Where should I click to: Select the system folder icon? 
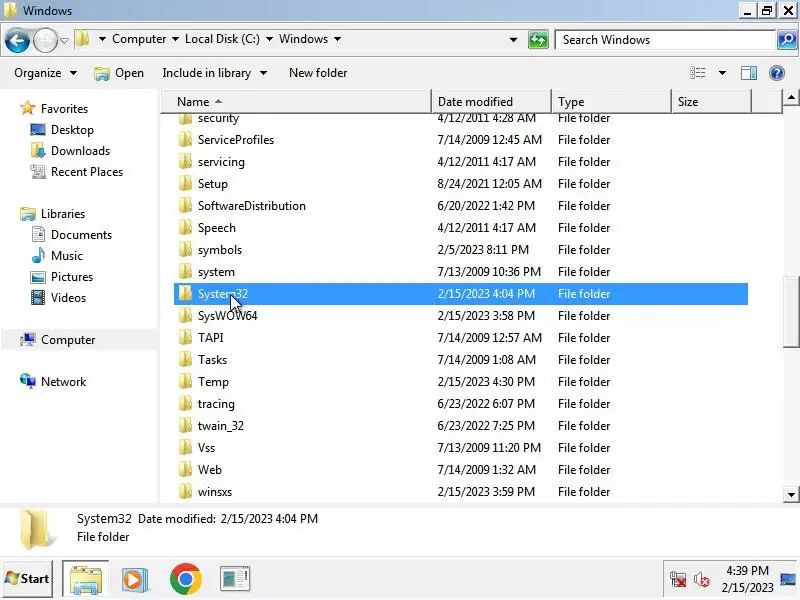186,271
